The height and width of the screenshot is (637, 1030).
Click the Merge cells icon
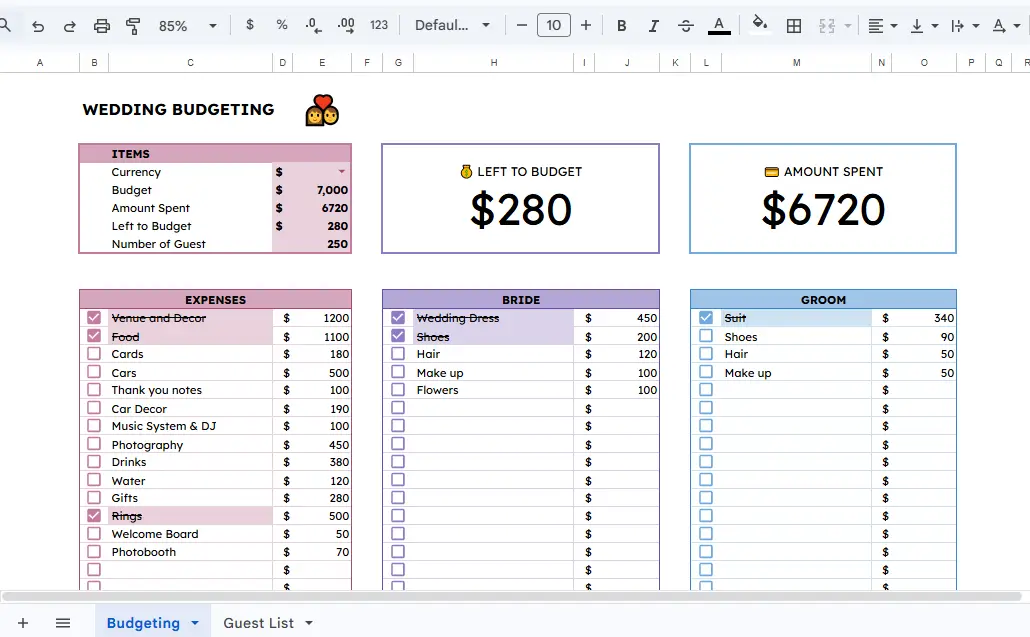[x=828, y=25]
